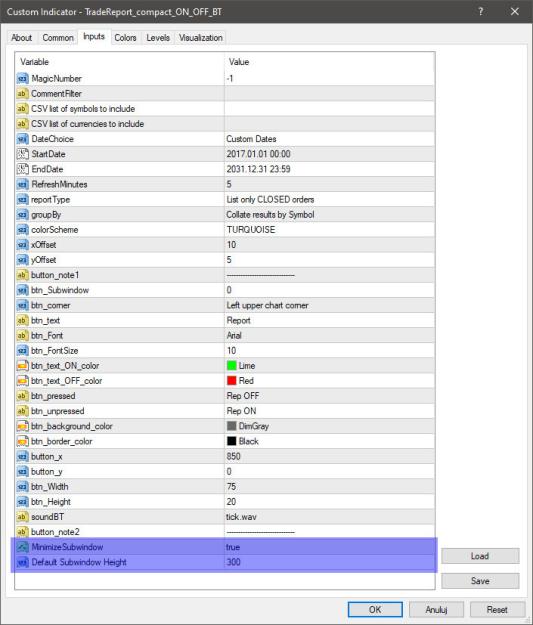Change colorScheme TURQUOISE selection
This screenshot has width=533, height=625.
pyautogui.click(x=329, y=230)
